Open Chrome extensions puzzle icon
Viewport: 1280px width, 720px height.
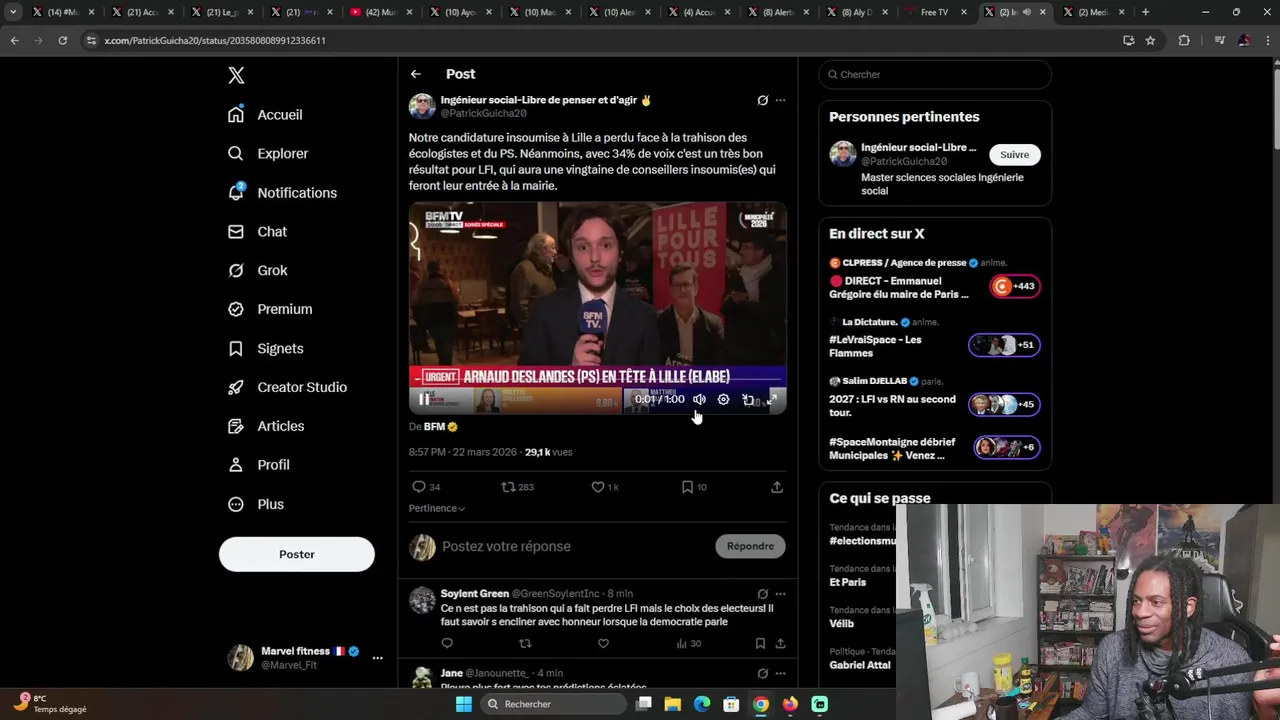[1184, 40]
